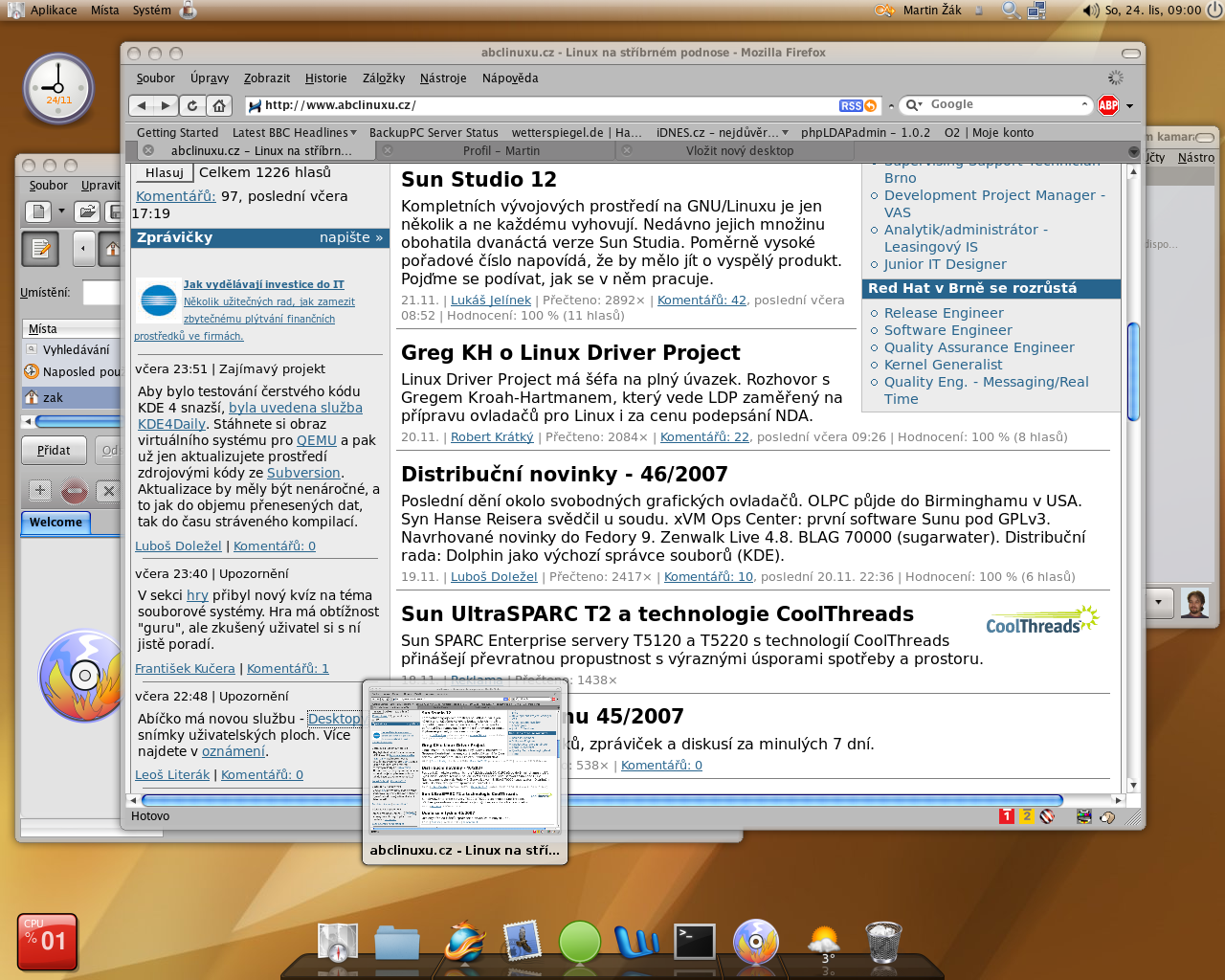
Task: Open the mail stamp icon in the dock
Action: coord(522,941)
